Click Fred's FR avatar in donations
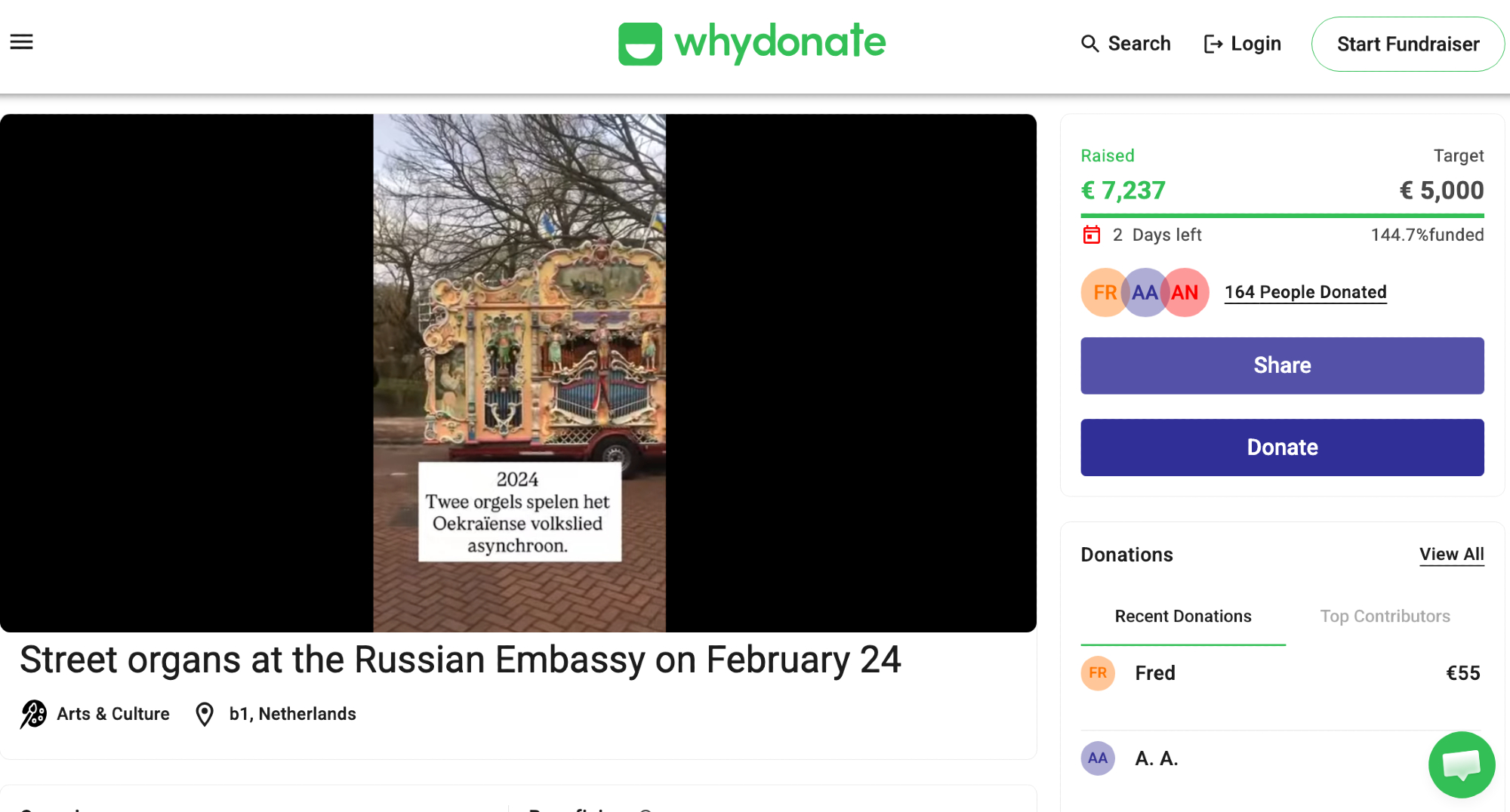The image size is (1510, 812). 1098,673
